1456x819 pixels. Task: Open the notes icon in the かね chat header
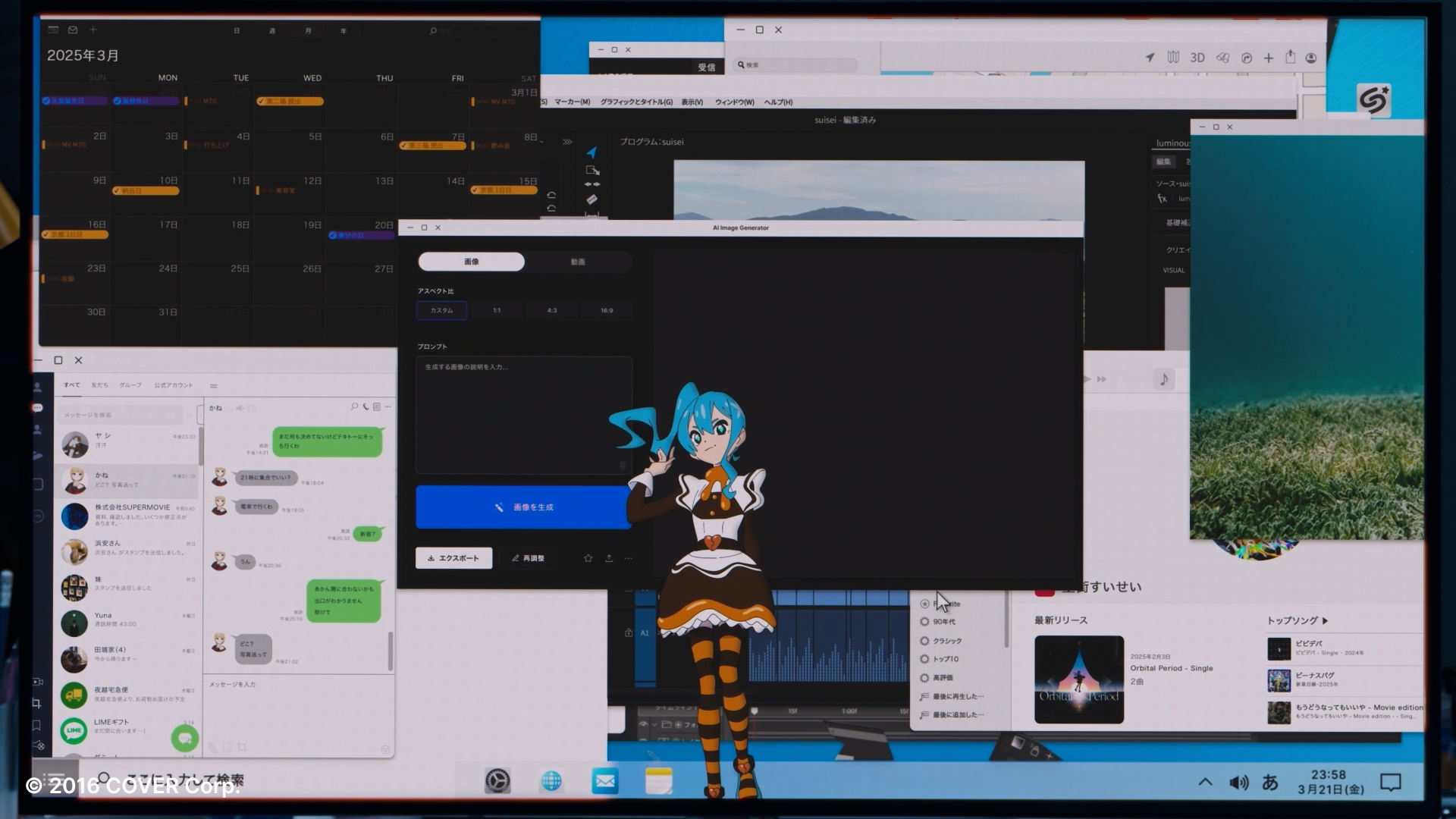click(x=377, y=407)
